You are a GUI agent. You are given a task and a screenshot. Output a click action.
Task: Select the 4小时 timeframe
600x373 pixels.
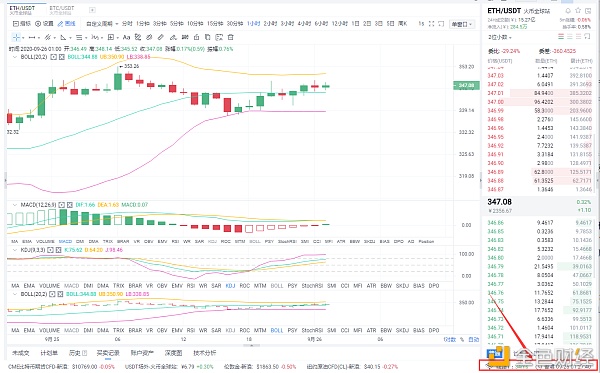(304, 24)
